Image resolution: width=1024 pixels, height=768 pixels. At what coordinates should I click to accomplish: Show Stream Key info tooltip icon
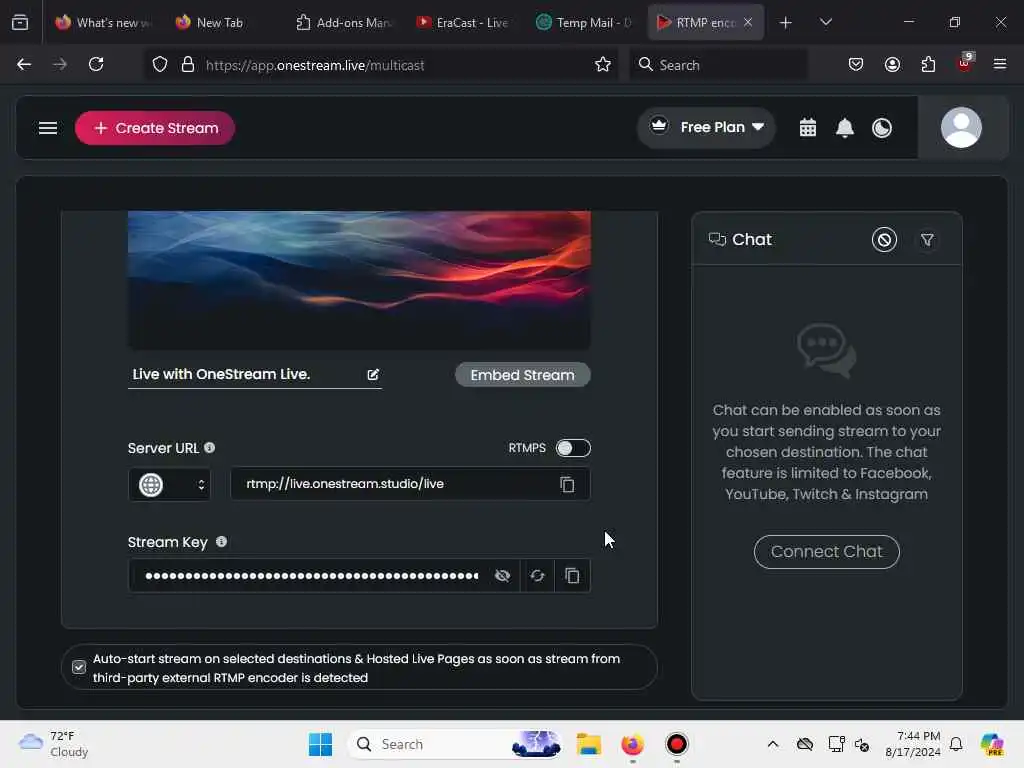(221, 542)
